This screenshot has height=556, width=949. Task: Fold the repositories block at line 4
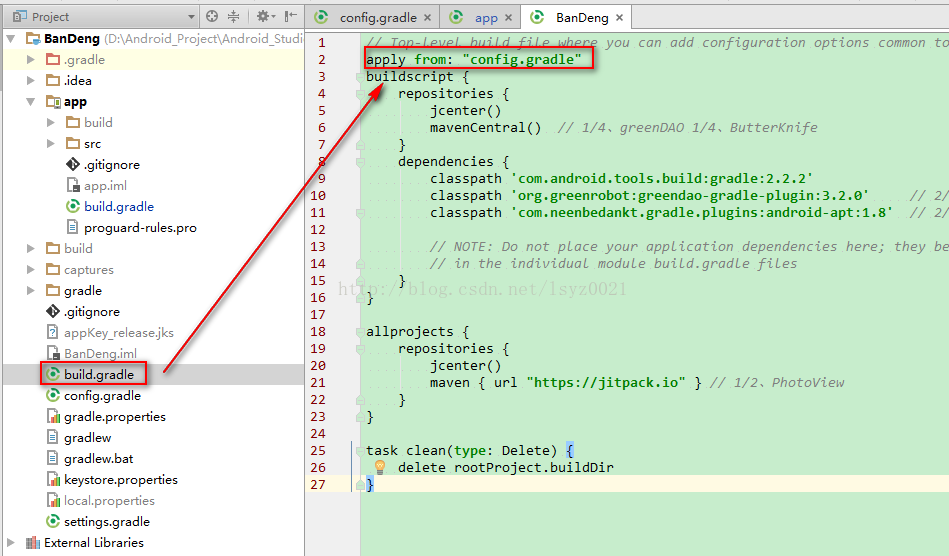coord(360,94)
